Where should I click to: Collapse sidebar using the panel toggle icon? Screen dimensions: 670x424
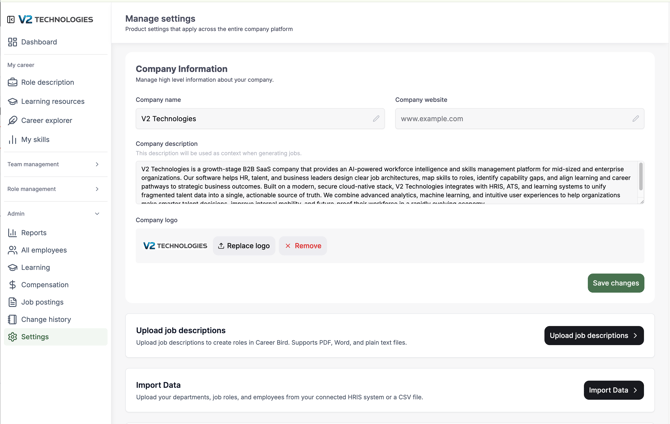click(11, 20)
